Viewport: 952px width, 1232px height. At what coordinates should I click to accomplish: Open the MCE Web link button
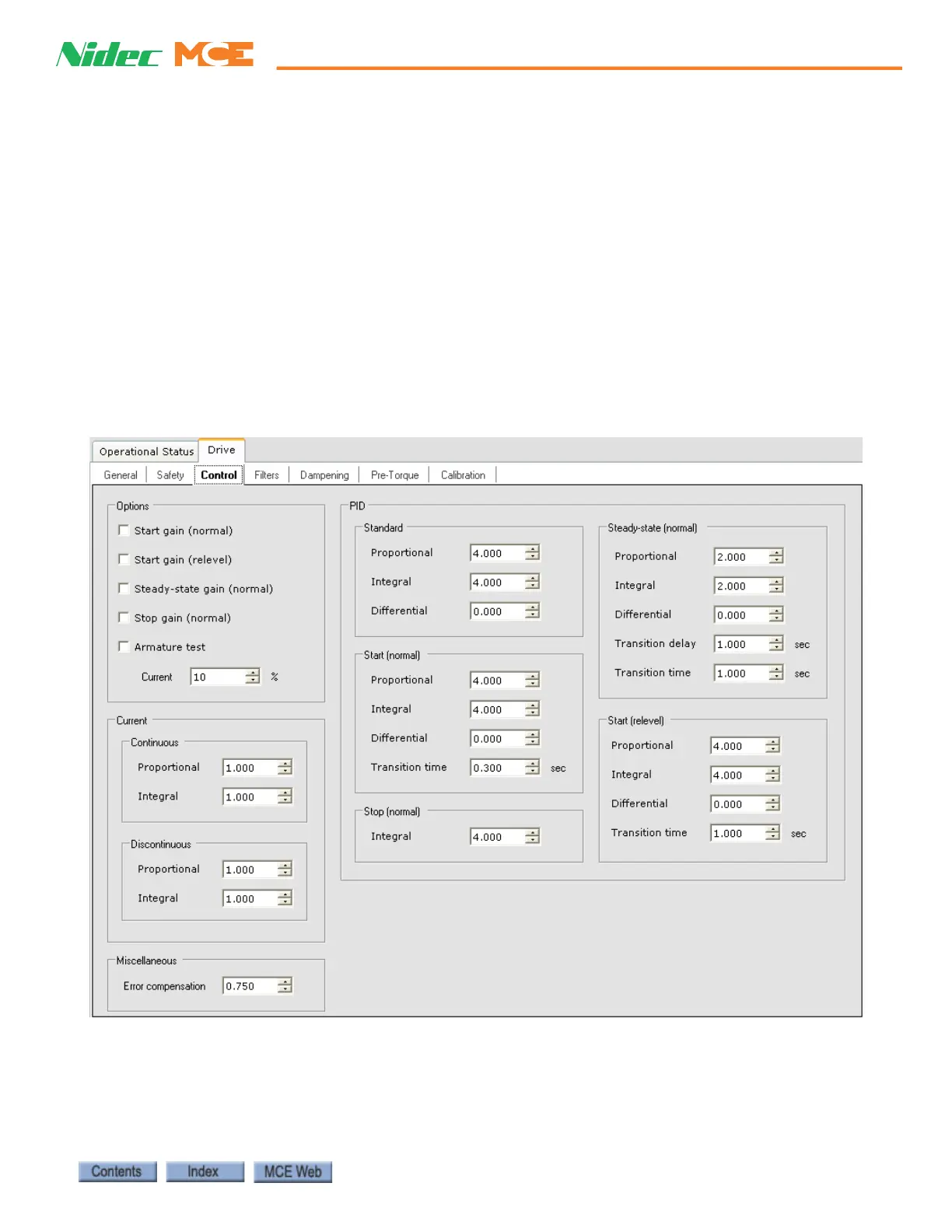click(292, 1171)
